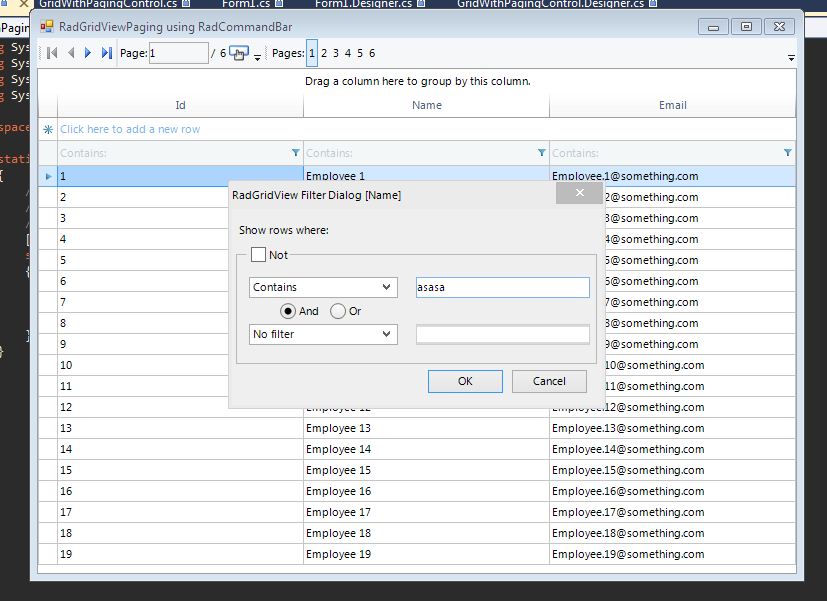Go to previous page arrow icon

point(71,53)
